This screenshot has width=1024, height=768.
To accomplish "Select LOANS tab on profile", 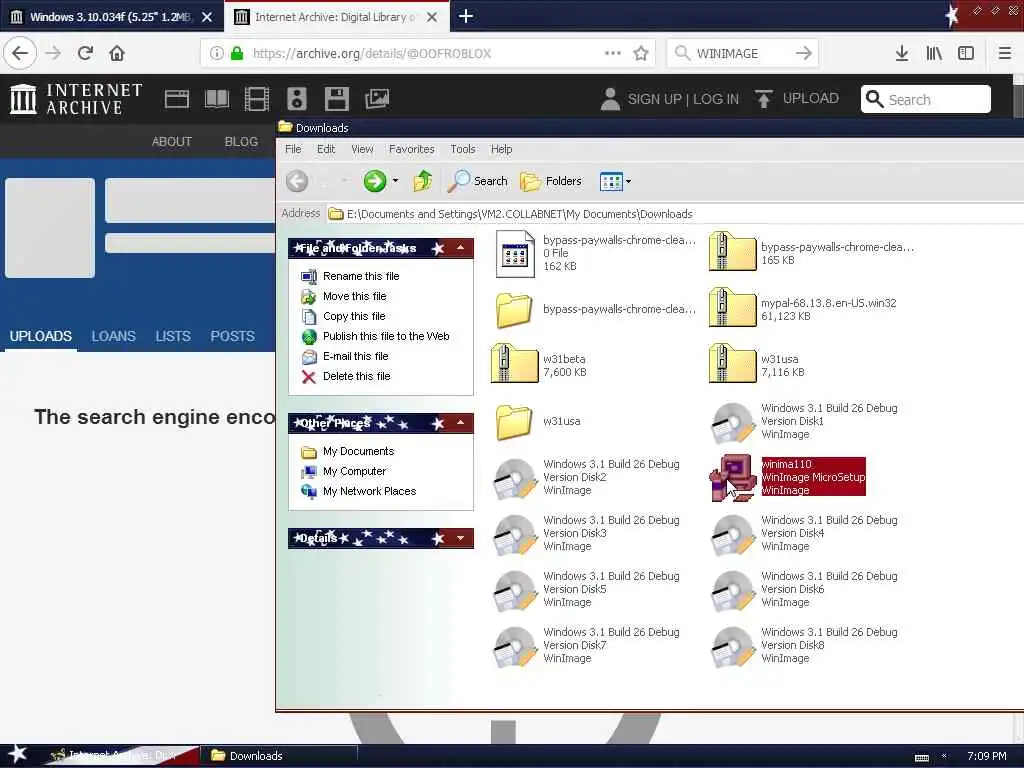I will pyautogui.click(x=114, y=336).
